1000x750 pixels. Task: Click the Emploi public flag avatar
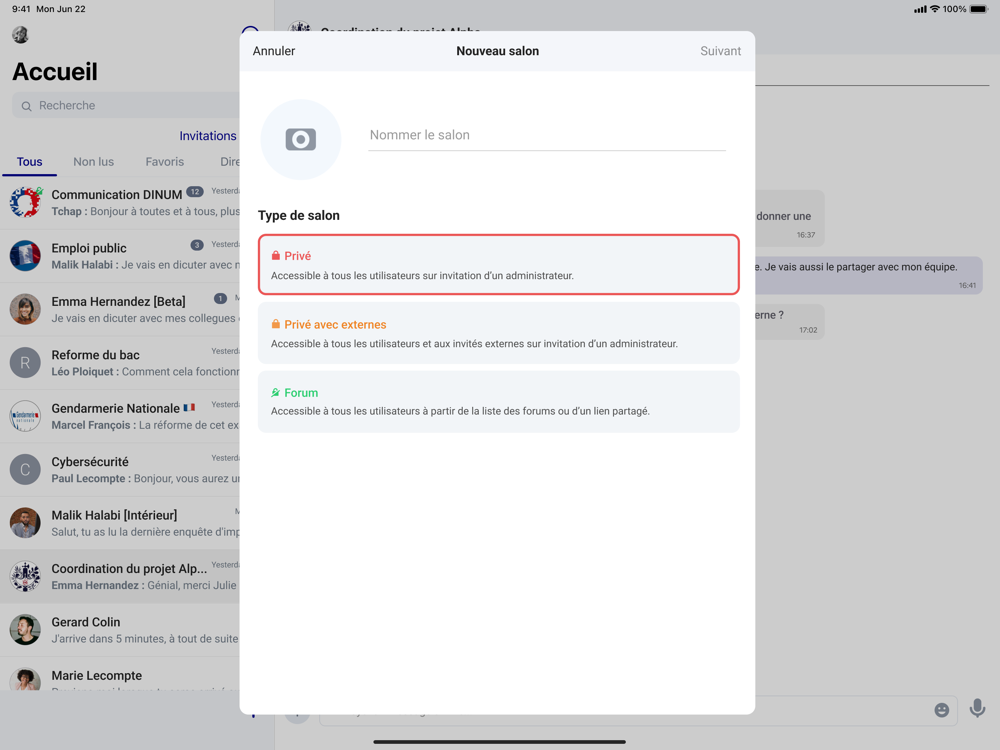tap(26, 256)
